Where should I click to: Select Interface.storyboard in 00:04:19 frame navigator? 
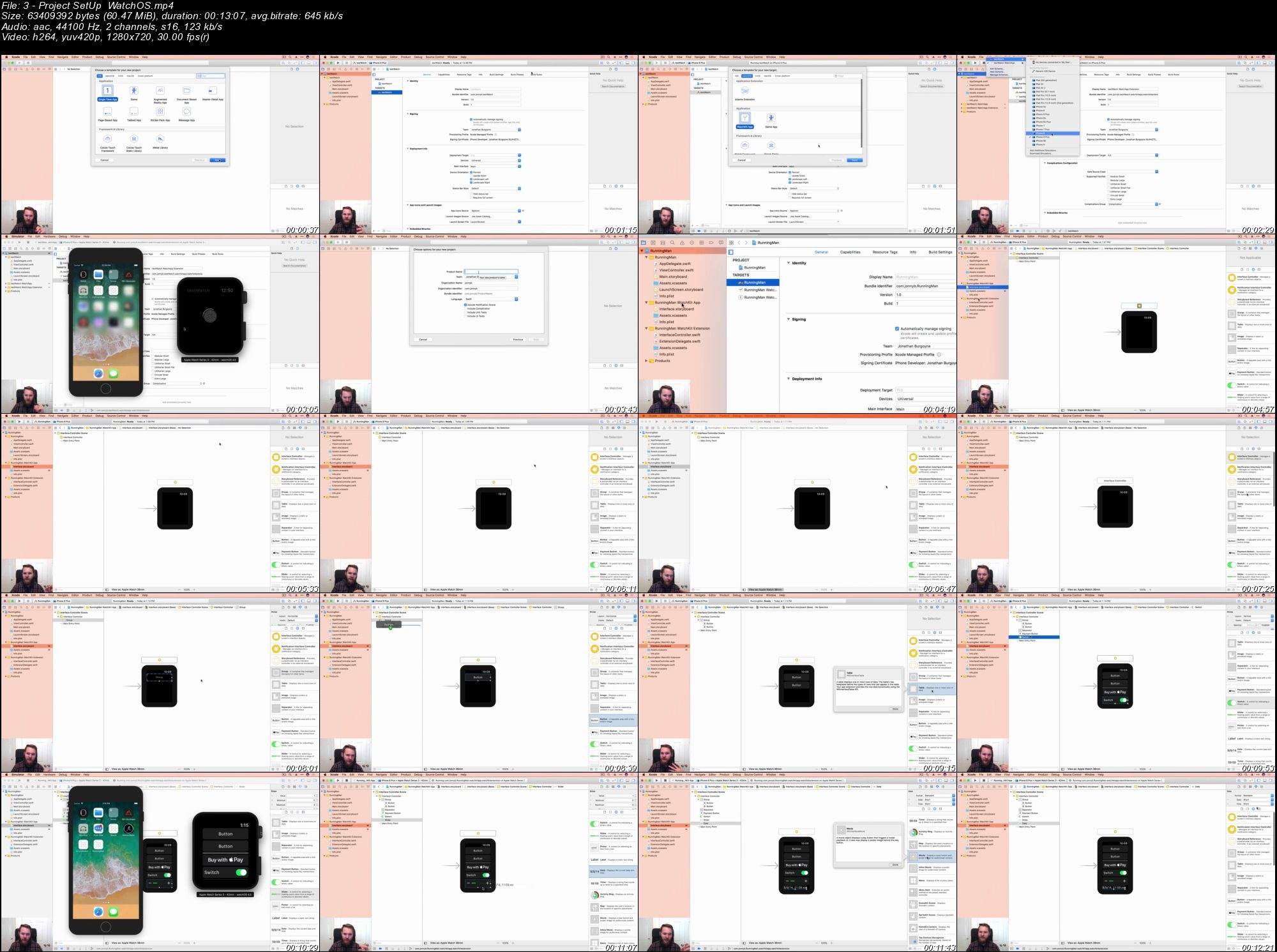coord(676,309)
